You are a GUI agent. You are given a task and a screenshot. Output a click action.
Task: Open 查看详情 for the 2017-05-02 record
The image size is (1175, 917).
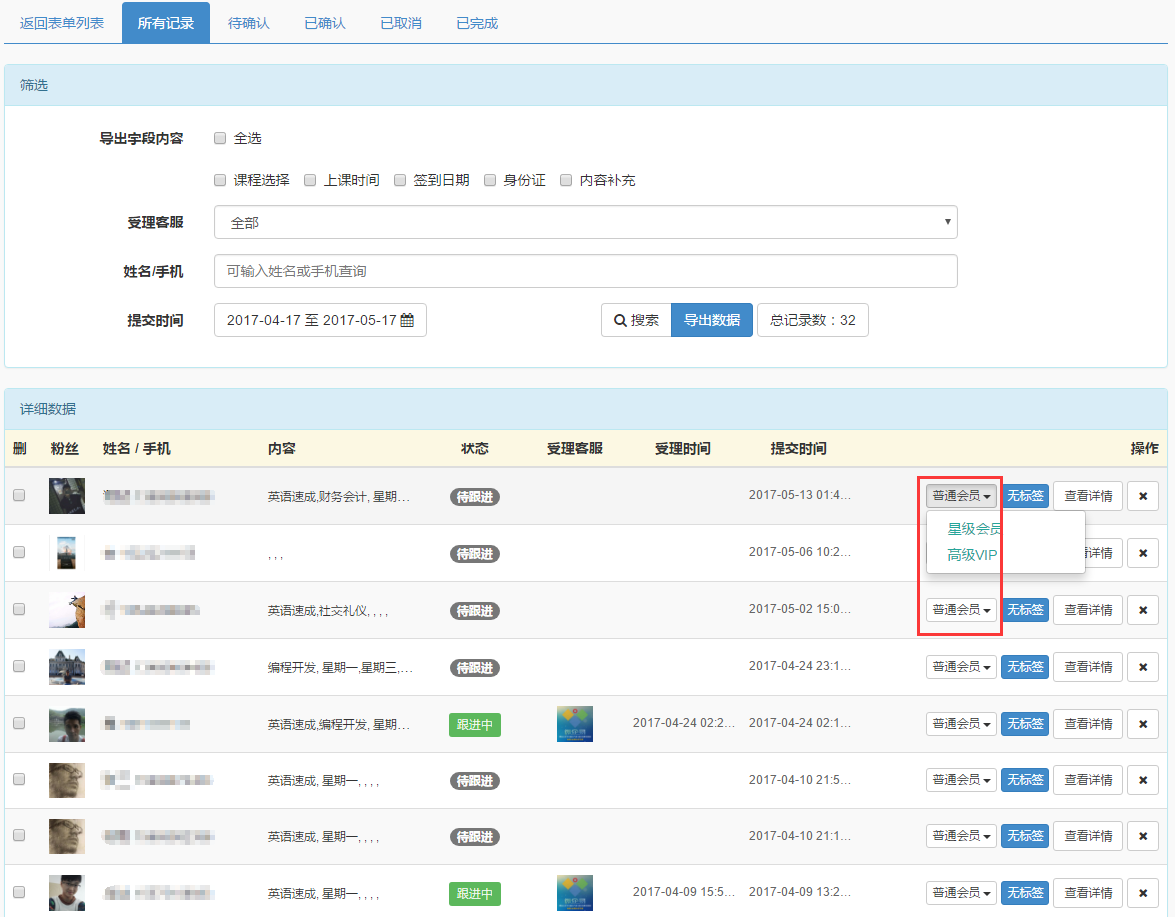click(x=1088, y=610)
